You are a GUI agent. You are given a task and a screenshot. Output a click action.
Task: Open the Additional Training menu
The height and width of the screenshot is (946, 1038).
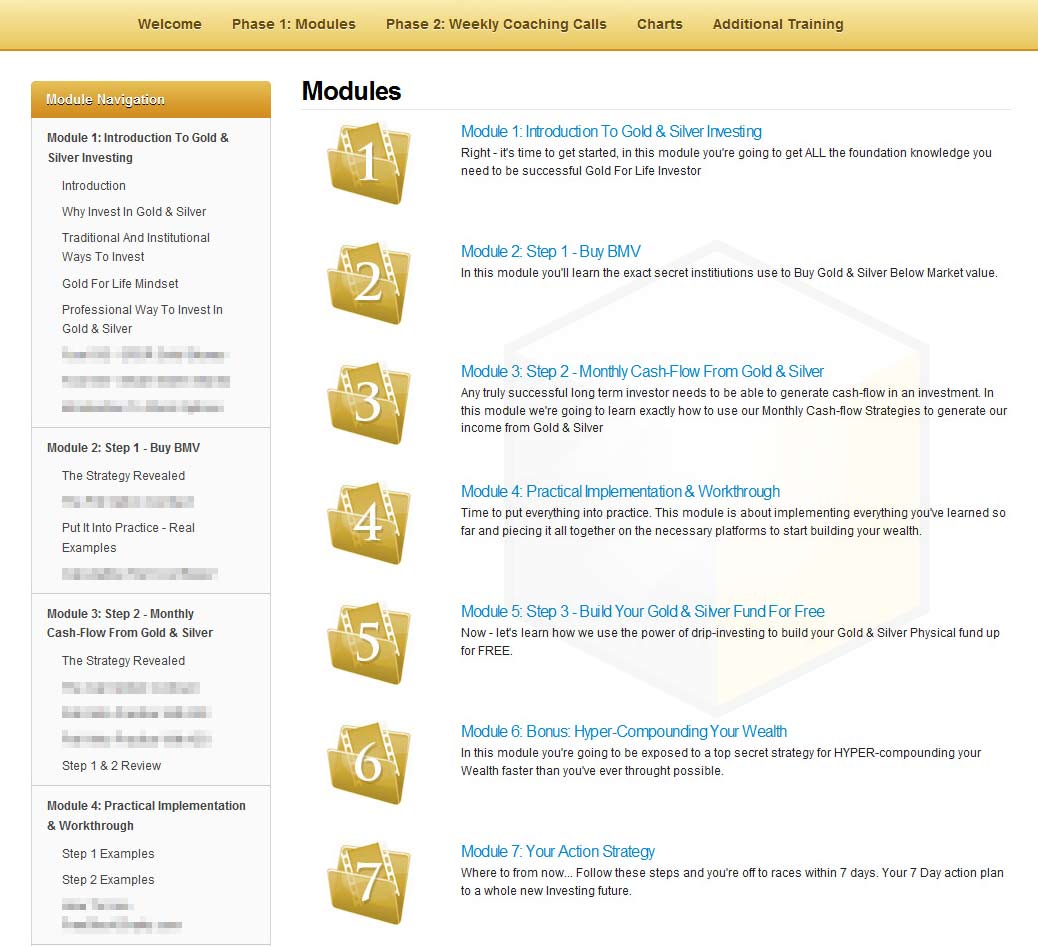point(778,24)
